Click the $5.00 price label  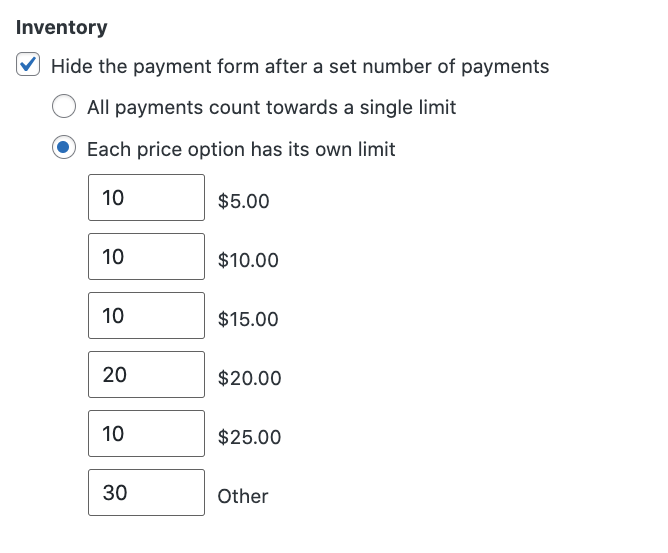point(243,201)
